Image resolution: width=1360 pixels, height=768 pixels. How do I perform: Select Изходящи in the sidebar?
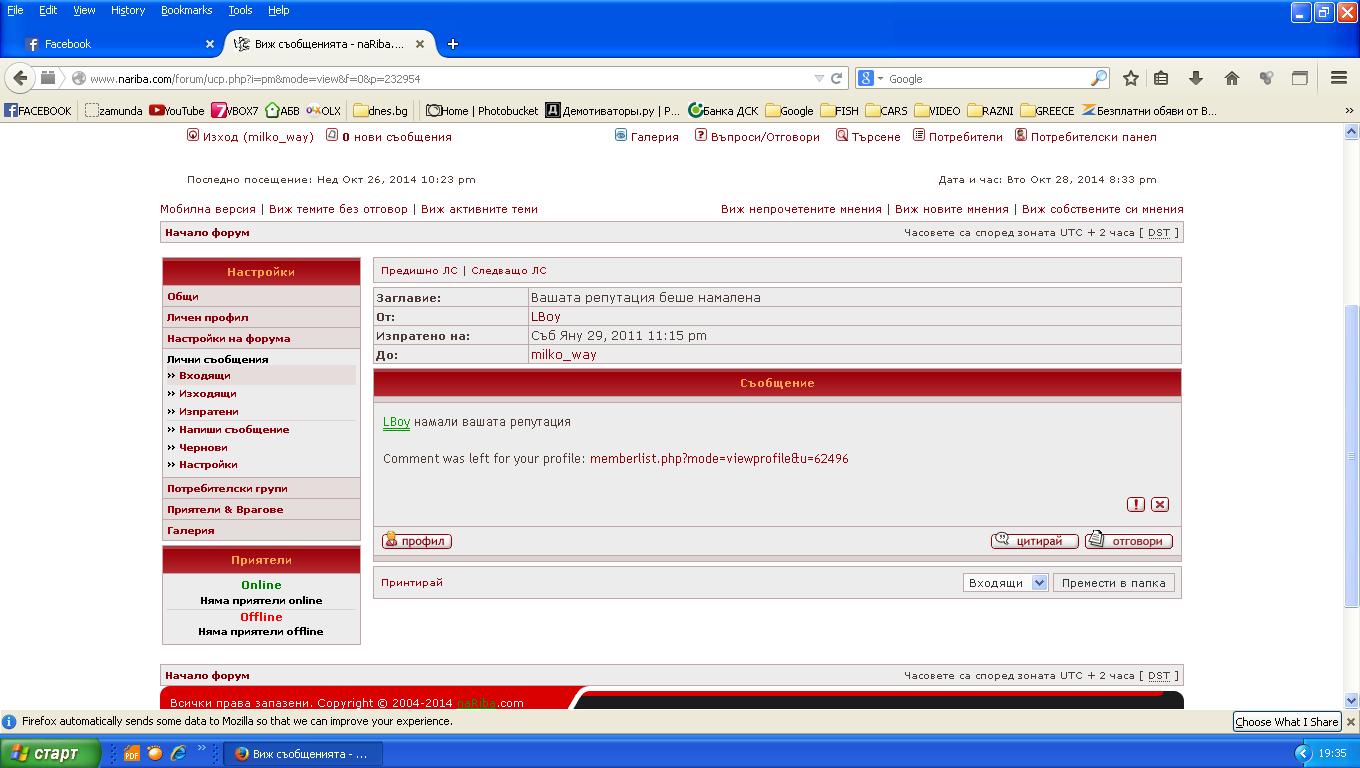click(x=208, y=394)
